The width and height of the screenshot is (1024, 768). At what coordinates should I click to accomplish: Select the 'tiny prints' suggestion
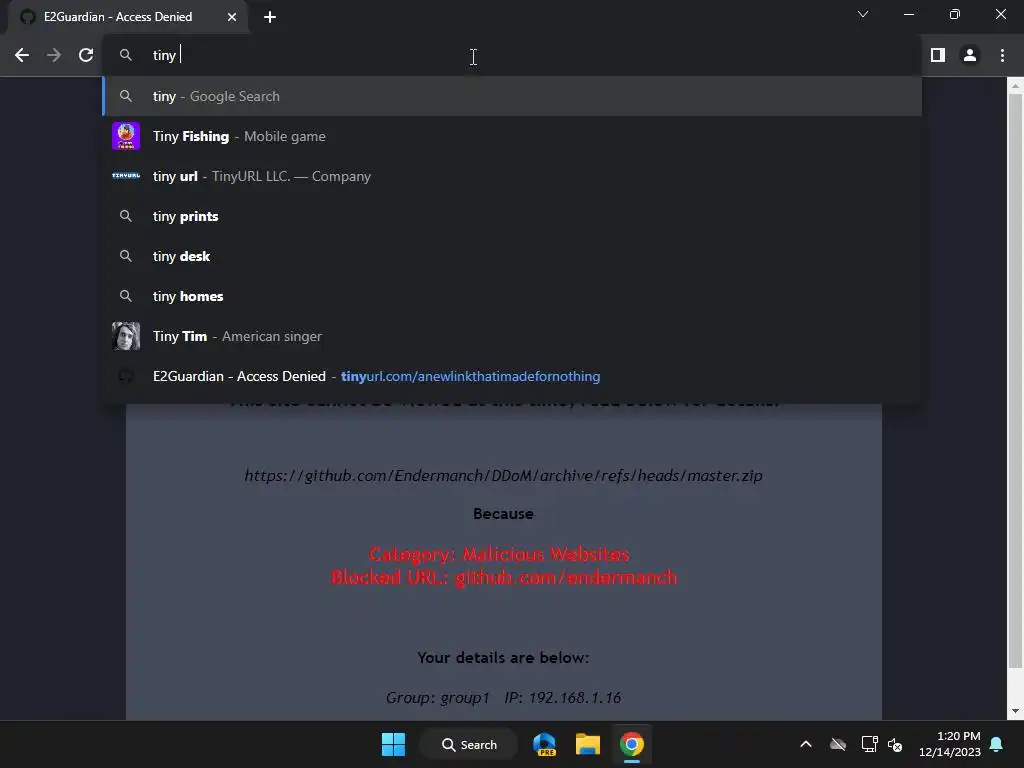coord(512,216)
